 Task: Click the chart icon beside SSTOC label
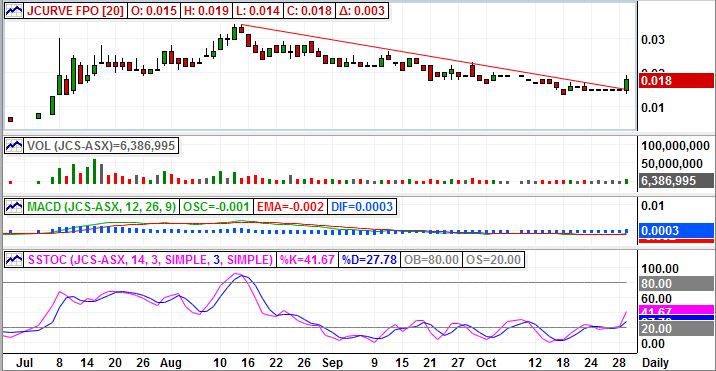click(14, 260)
